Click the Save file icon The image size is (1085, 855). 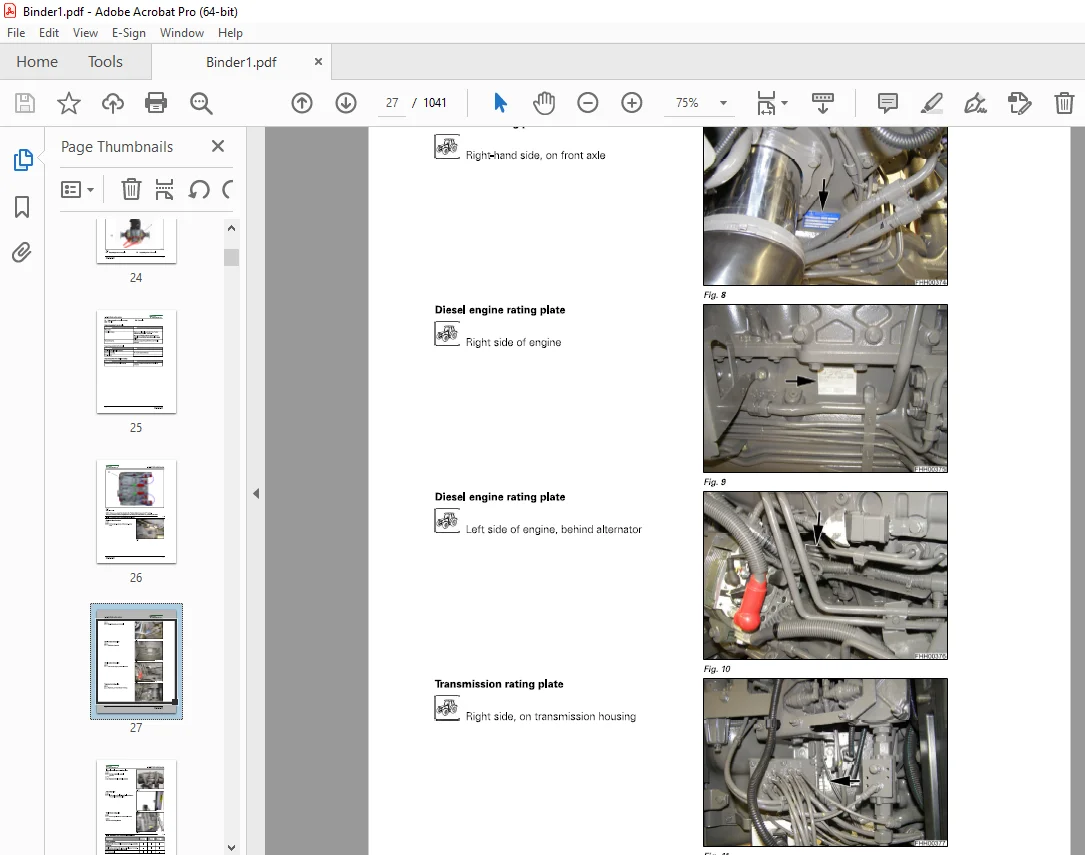click(x=25, y=103)
